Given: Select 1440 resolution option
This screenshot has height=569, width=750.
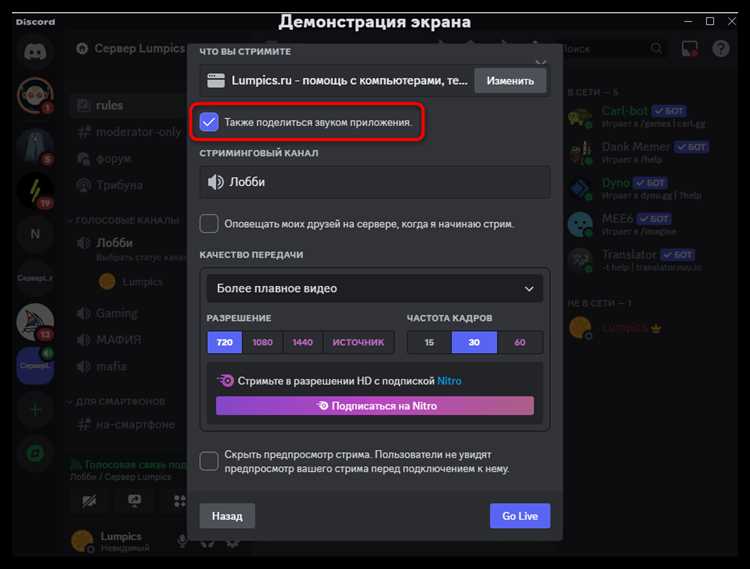Looking at the screenshot, I should [302, 342].
